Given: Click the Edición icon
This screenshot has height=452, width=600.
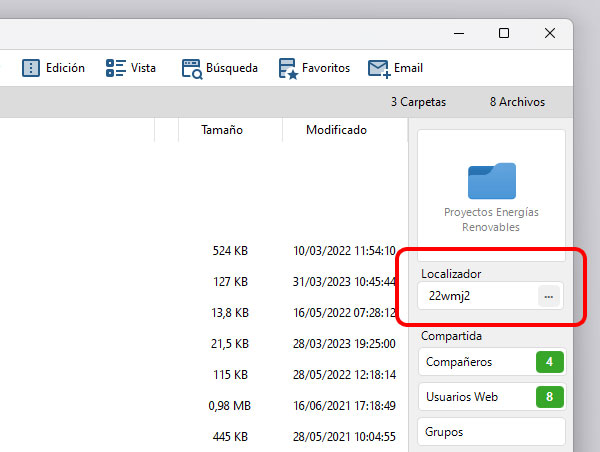Looking at the screenshot, I should (x=31, y=68).
